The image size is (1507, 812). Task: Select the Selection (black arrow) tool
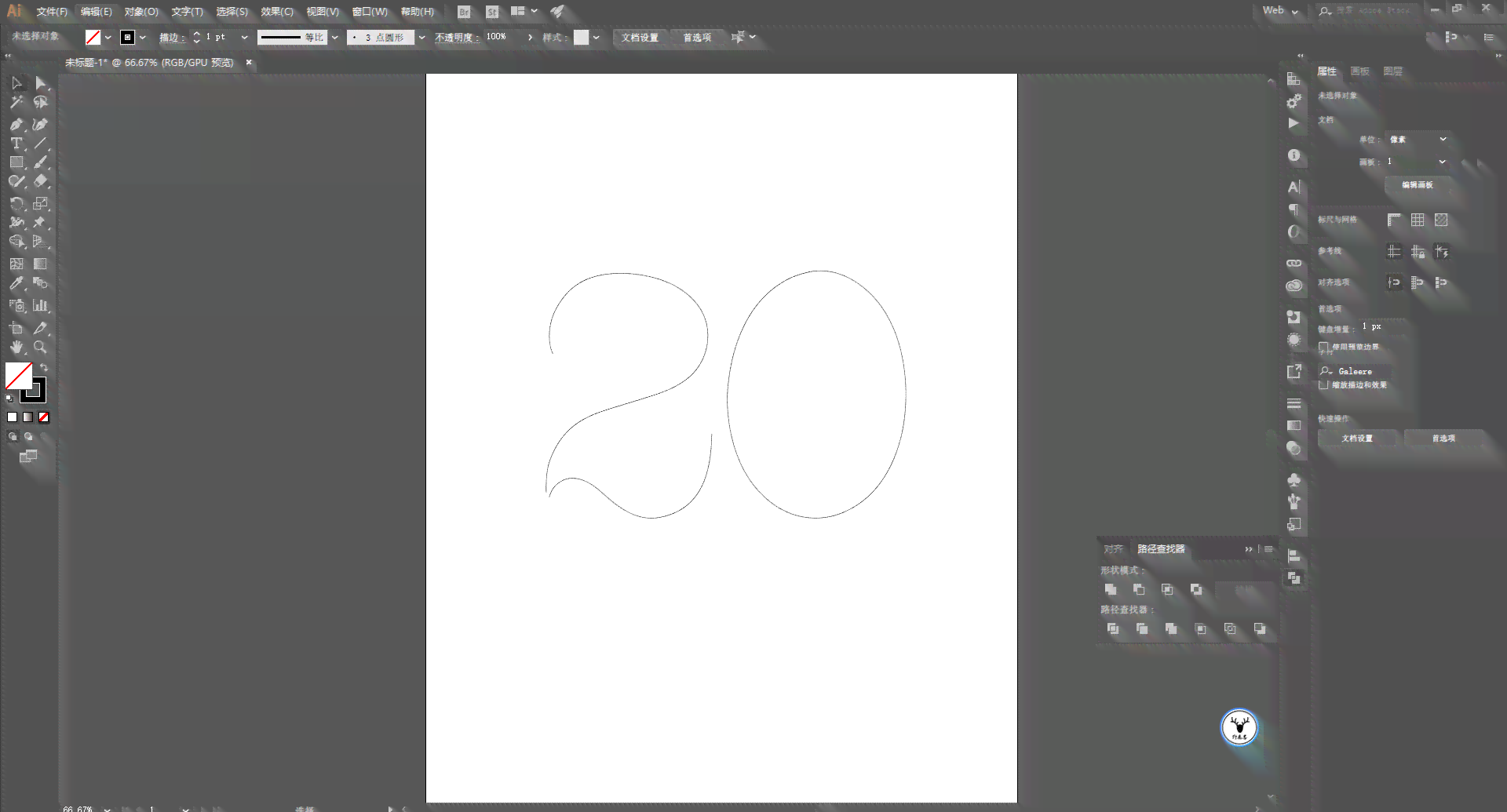pos(16,83)
